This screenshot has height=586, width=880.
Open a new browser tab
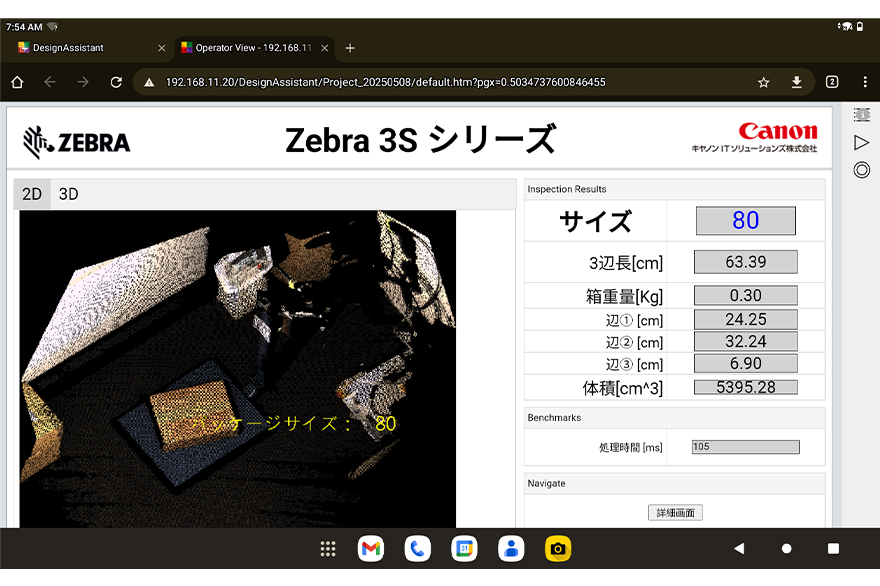coord(350,48)
